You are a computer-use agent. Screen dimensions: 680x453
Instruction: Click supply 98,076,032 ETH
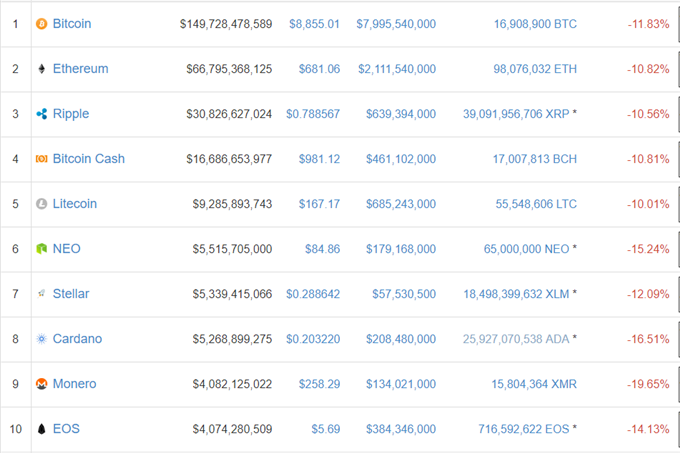pyautogui.click(x=535, y=69)
